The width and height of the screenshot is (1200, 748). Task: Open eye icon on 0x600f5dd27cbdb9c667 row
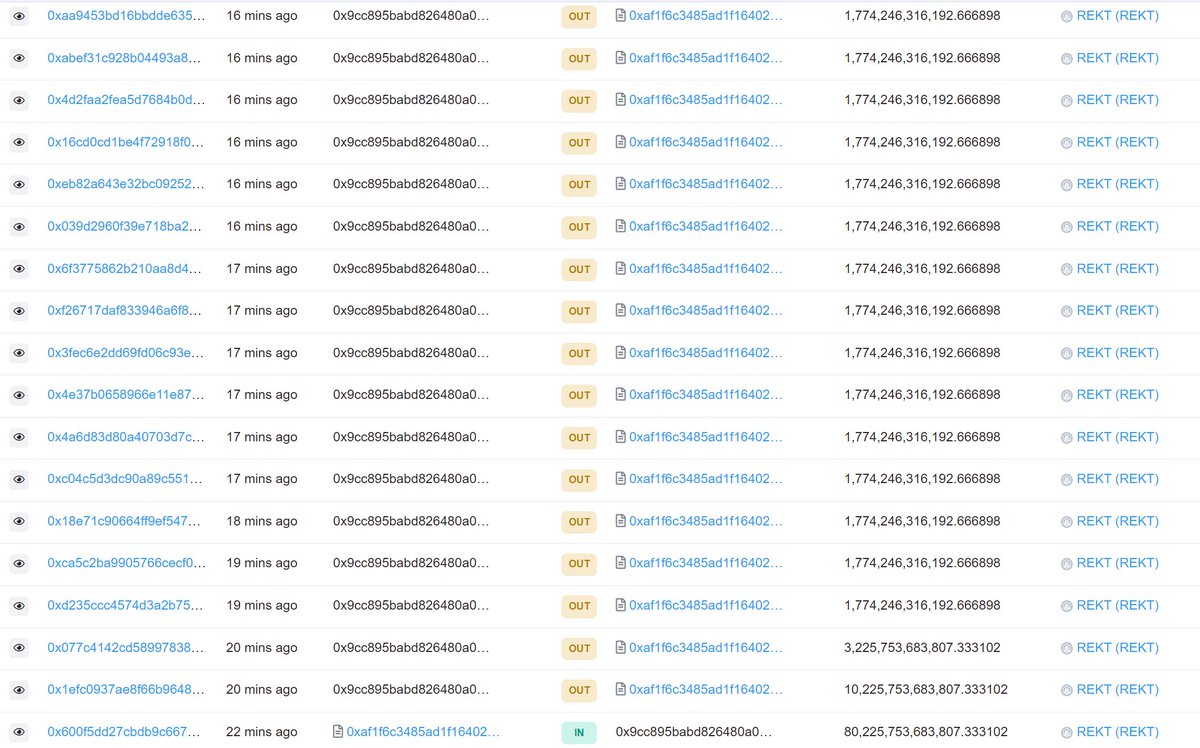[19, 732]
